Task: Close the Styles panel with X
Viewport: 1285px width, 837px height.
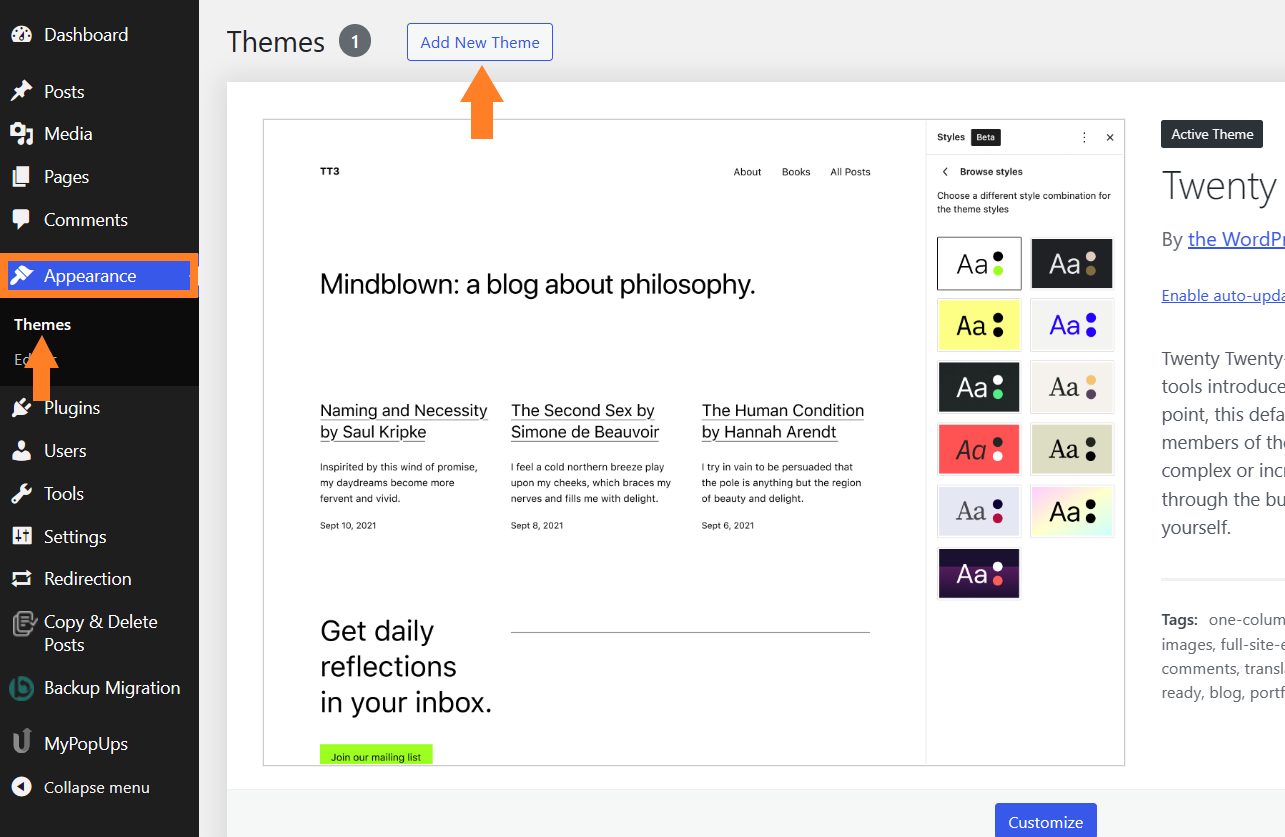Action: (1110, 137)
